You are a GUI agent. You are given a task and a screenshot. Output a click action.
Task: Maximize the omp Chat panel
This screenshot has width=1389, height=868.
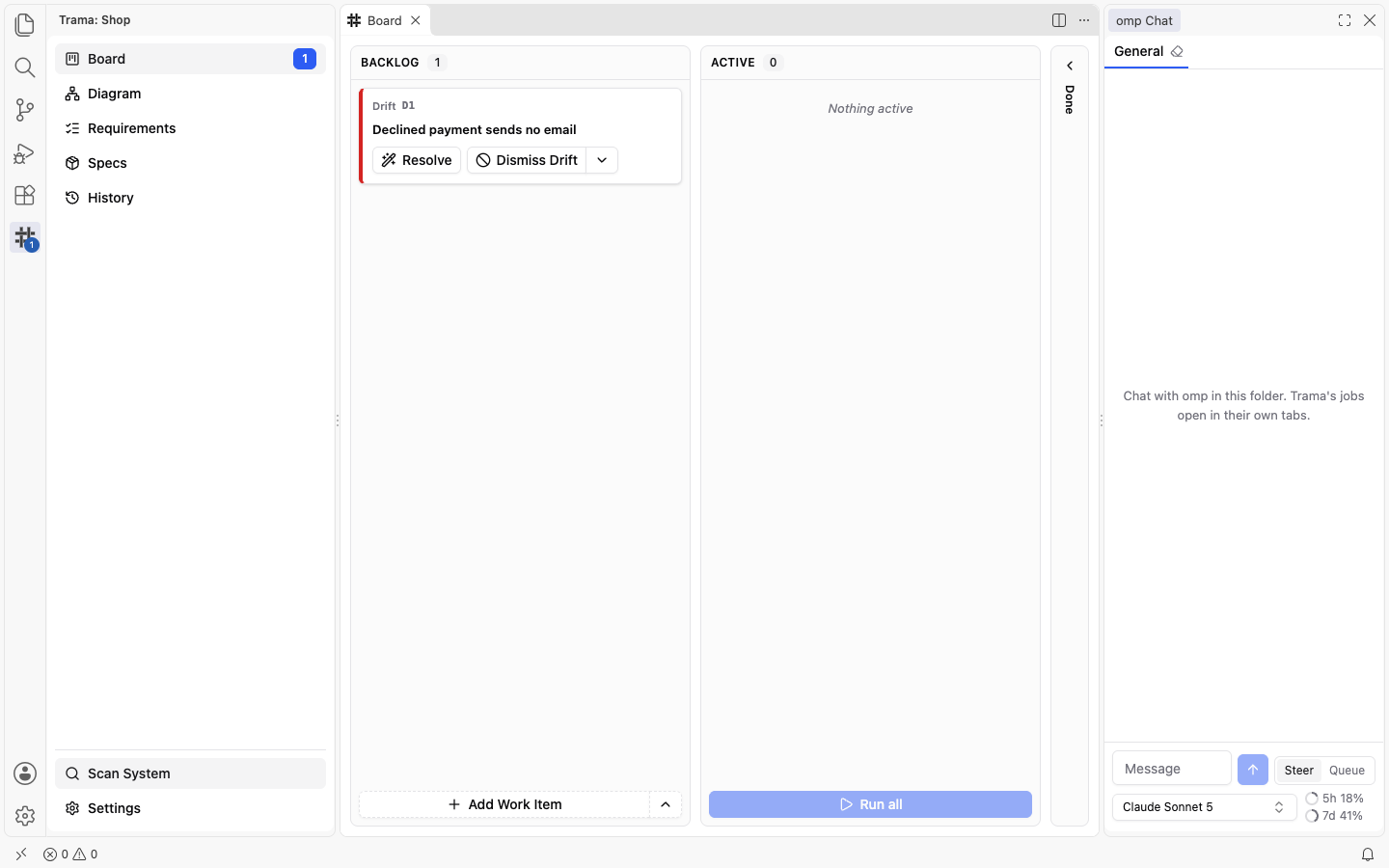pos(1345,20)
